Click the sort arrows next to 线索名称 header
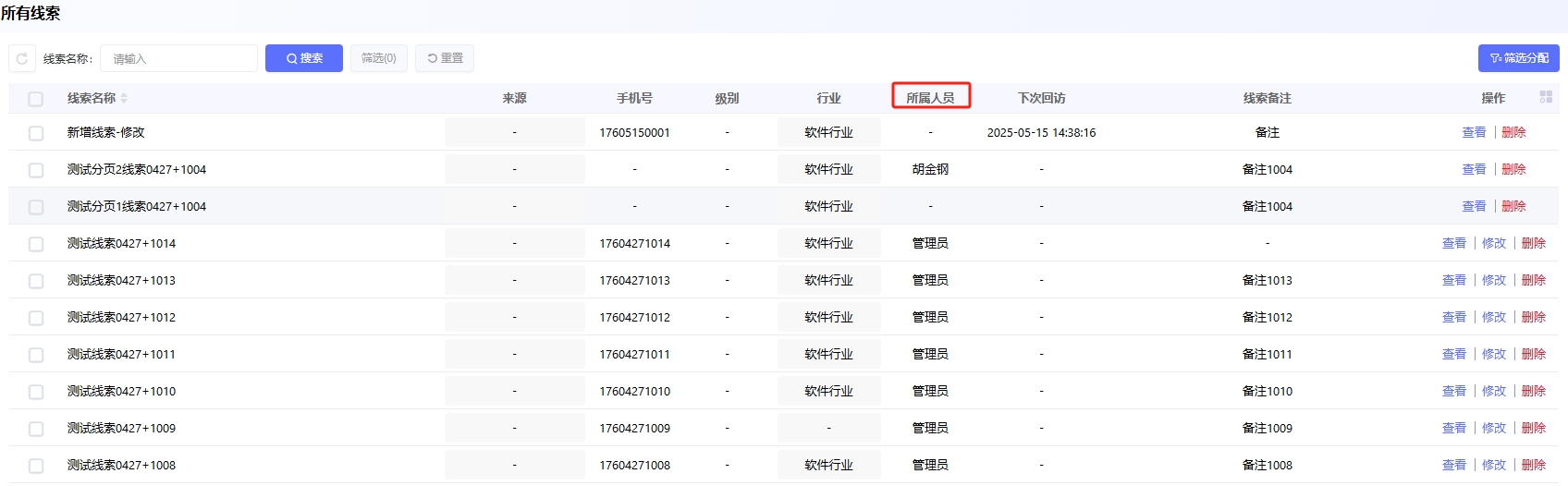The height and width of the screenshot is (486, 1568). [x=124, y=98]
